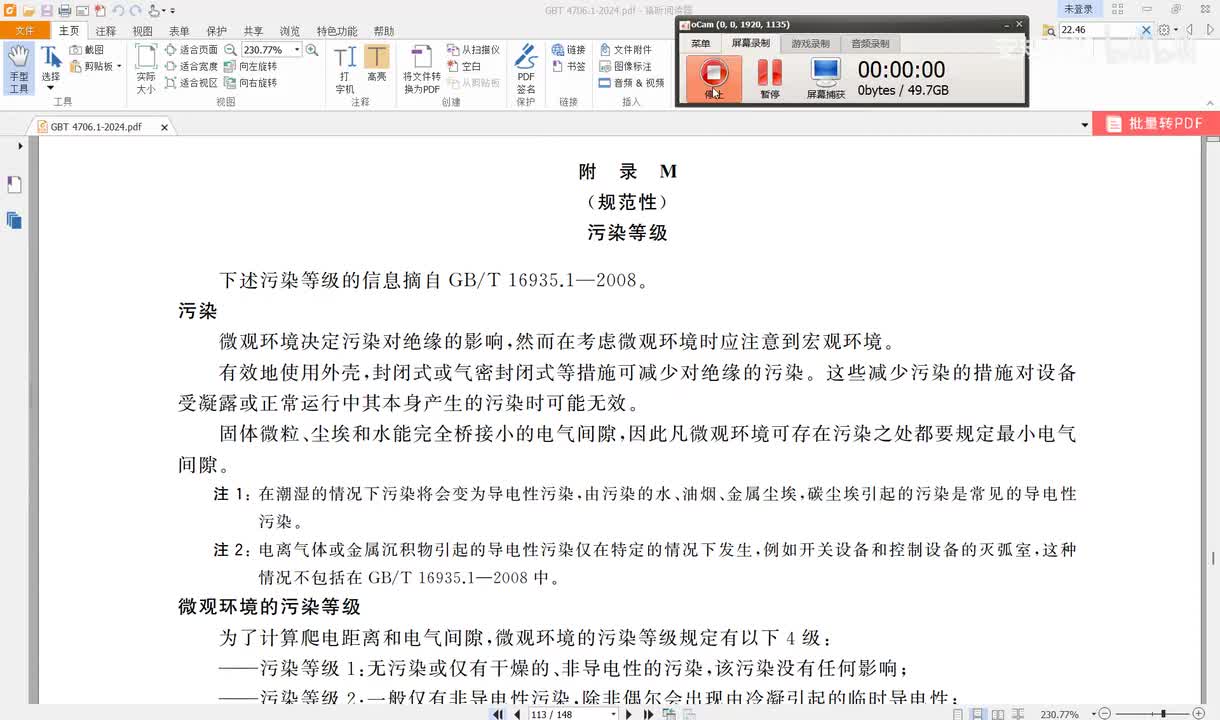Select the Hand tool (手型工具)

click(x=19, y=68)
